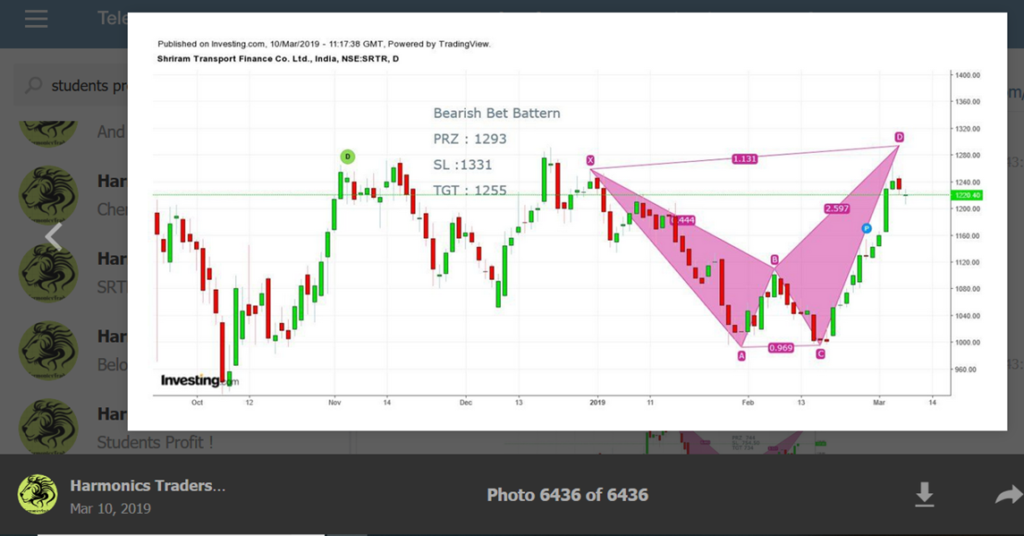Click the lion avatar beside 'Students Profit !'
1024x536 pixels.
[48, 426]
